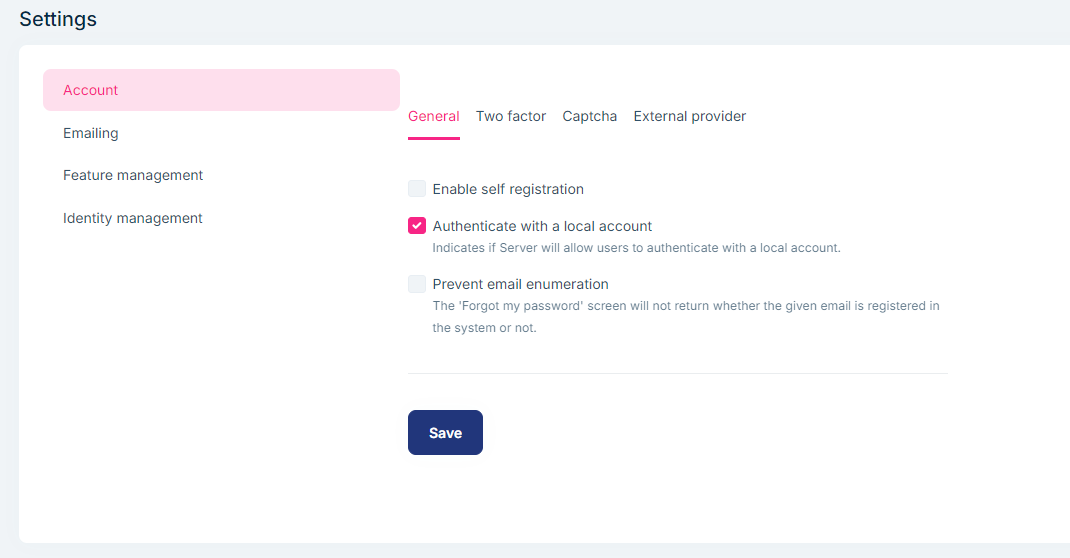Tick the Enable self registration checkbox
Screen dimensions: 1070x558
coord(417,189)
